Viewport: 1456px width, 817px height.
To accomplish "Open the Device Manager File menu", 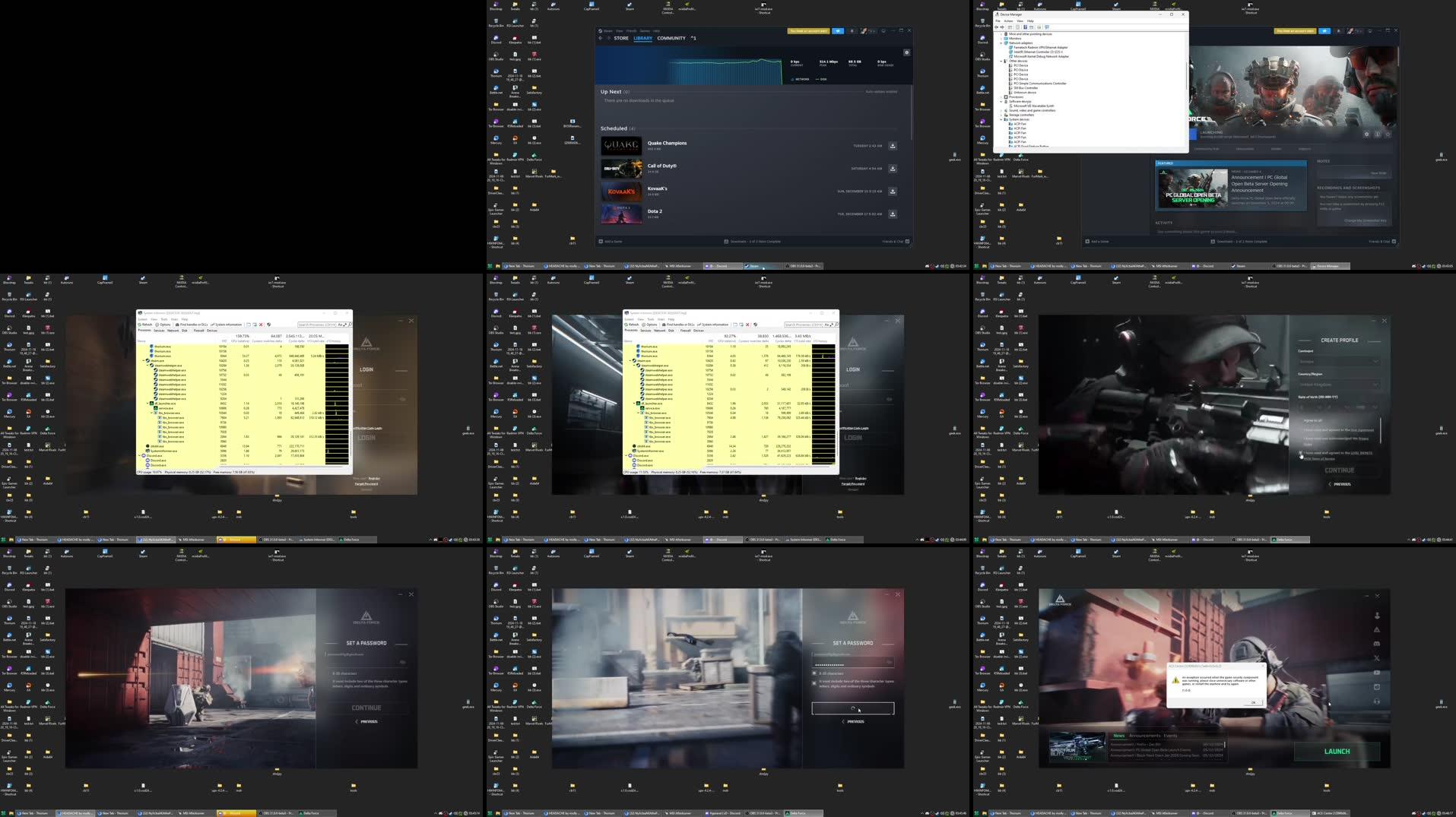I will tap(999, 21).
